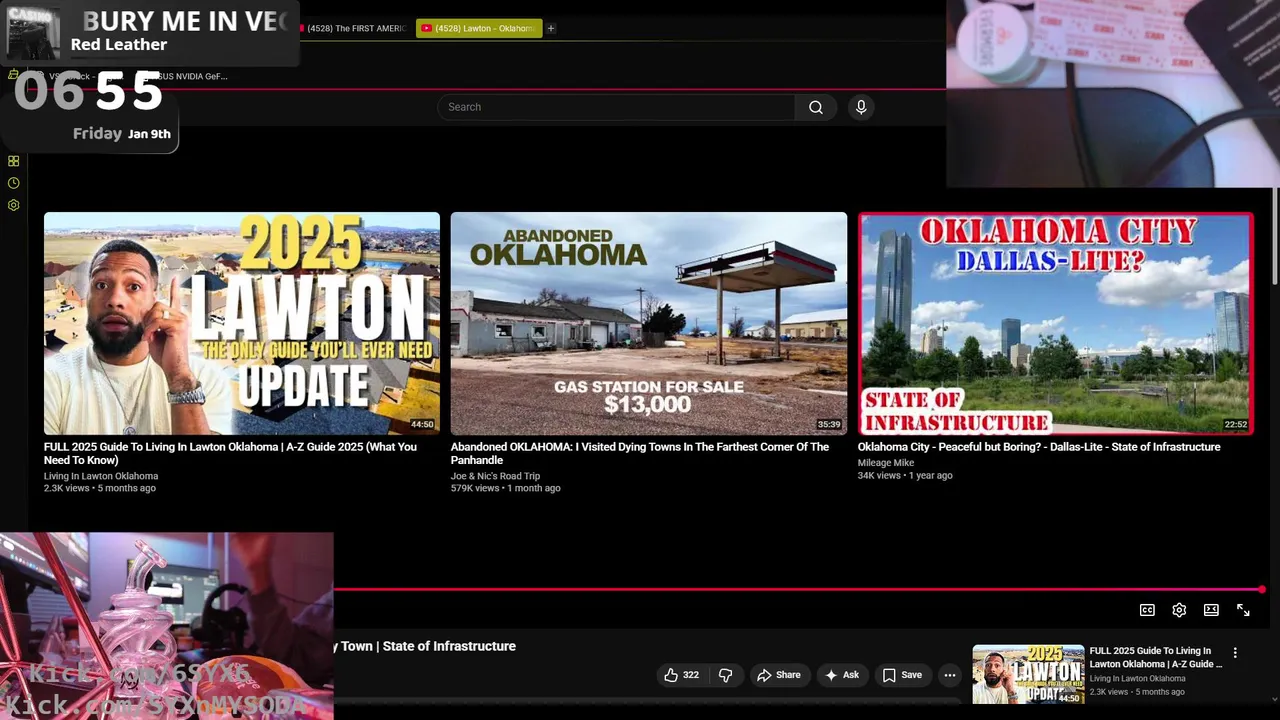The image size is (1280, 720).
Task: Visit Joe & Nic's Road Trip channel
Action: (495, 476)
